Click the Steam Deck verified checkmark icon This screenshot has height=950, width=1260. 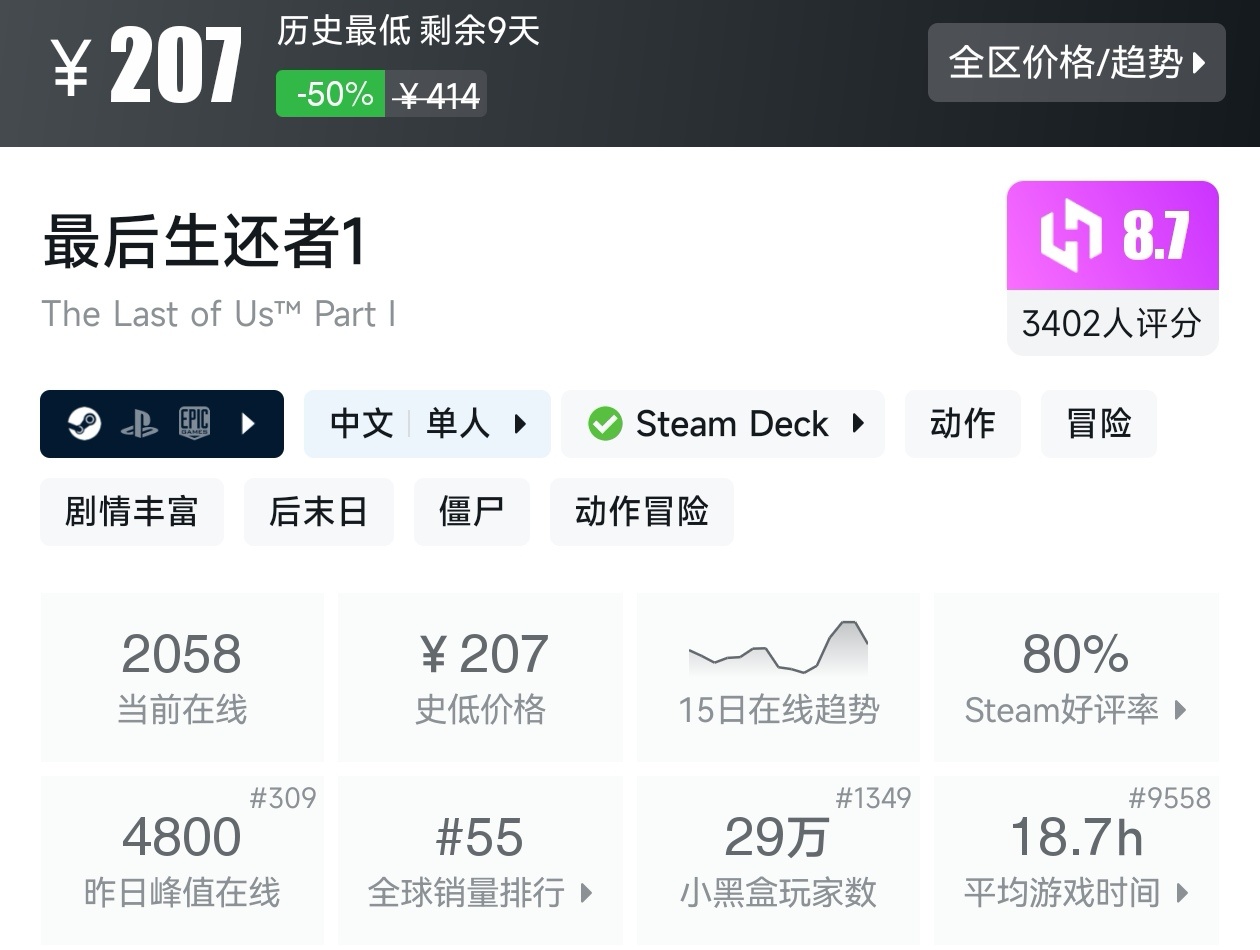click(x=604, y=424)
